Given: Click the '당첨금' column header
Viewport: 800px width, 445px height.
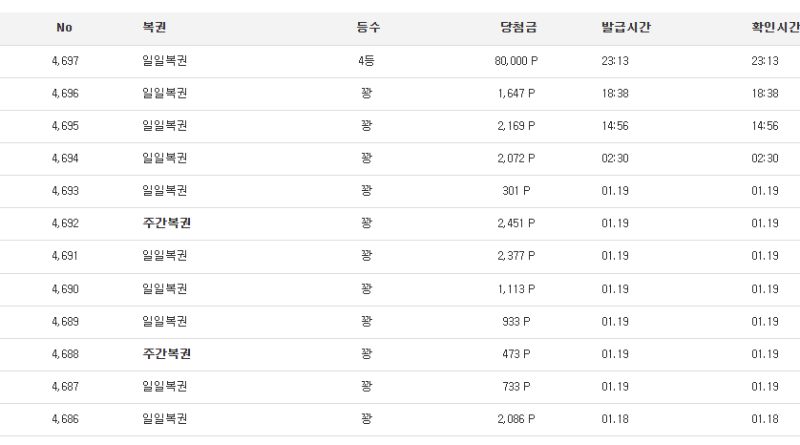Looking at the screenshot, I should [x=517, y=29].
